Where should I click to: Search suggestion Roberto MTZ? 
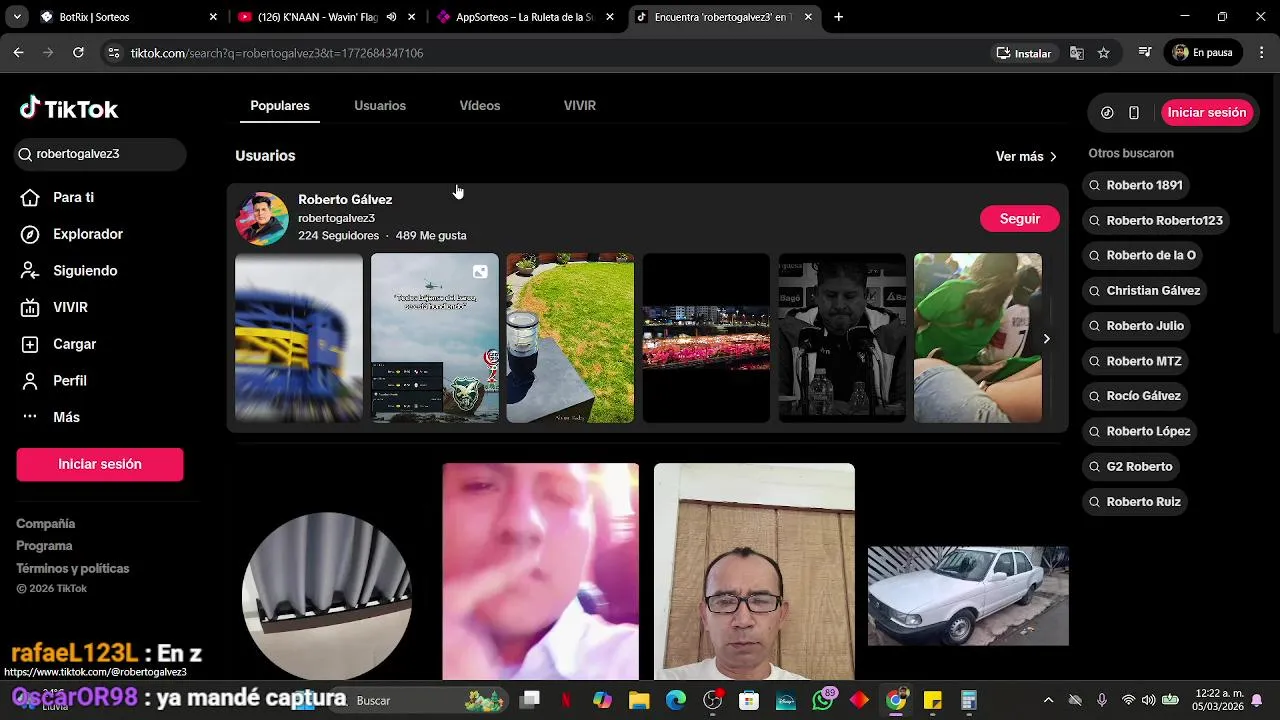1135,361
